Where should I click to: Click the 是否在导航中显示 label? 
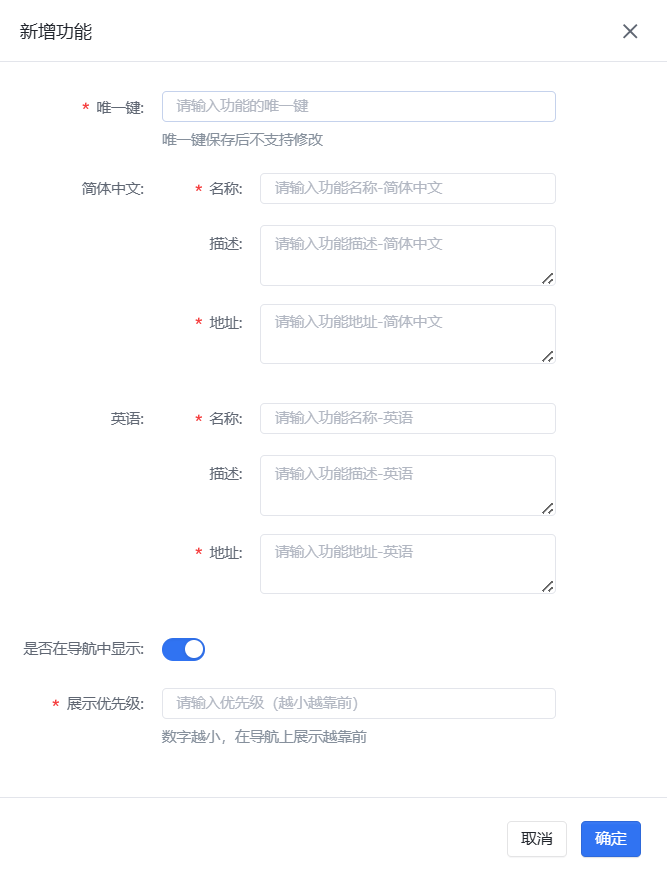tap(84, 649)
